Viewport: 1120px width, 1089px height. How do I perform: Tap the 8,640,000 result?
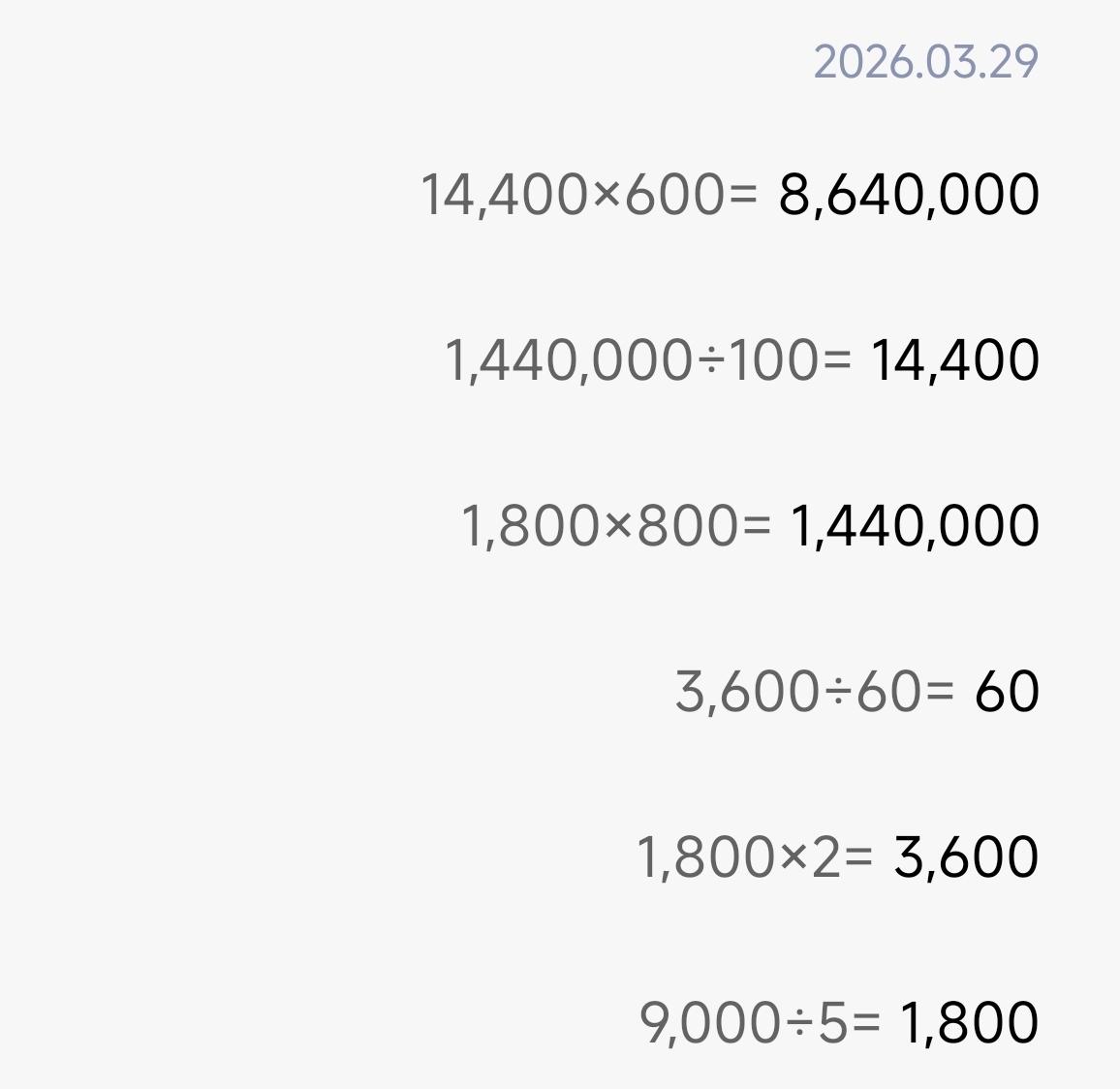coord(909,194)
